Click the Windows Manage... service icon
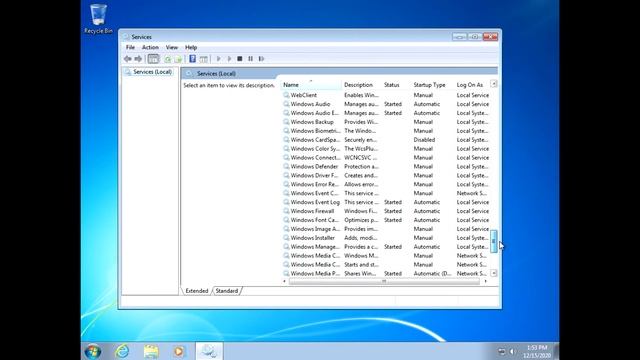The height and width of the screenshot is (360, 640). point(286,247)
